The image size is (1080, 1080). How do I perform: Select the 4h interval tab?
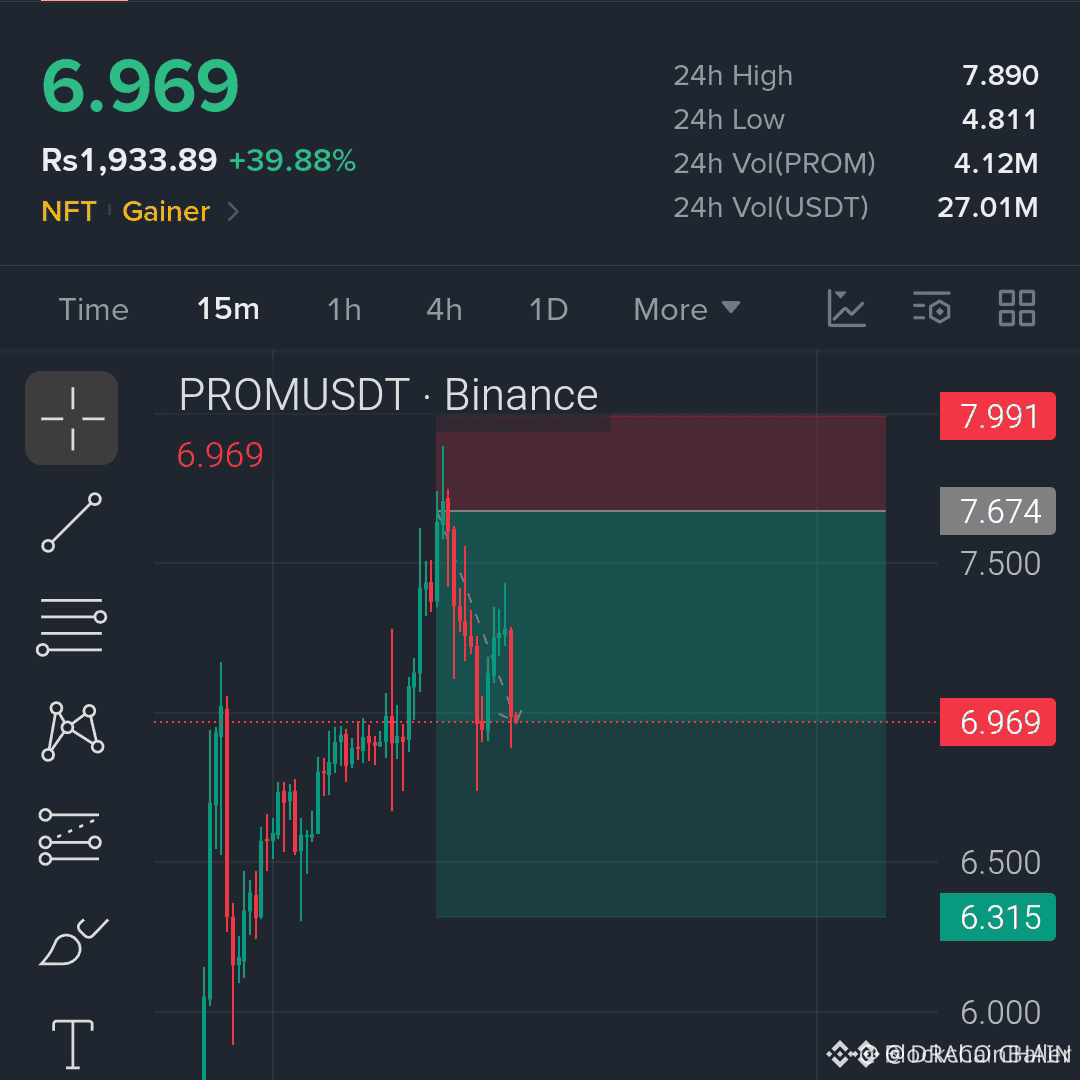pos(444,309)
